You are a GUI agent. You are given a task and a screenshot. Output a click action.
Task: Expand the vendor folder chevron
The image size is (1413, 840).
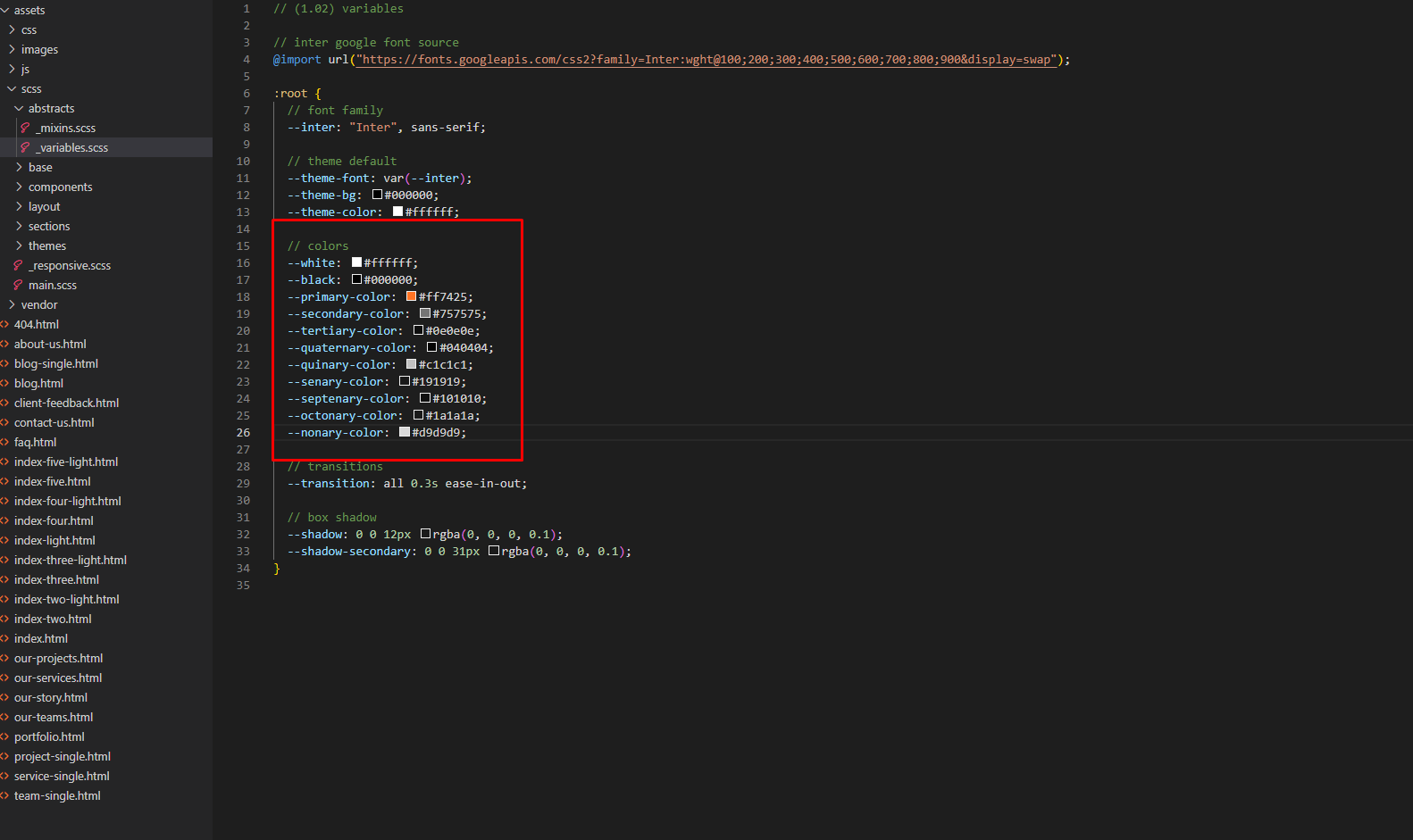[x=12, y=304]
